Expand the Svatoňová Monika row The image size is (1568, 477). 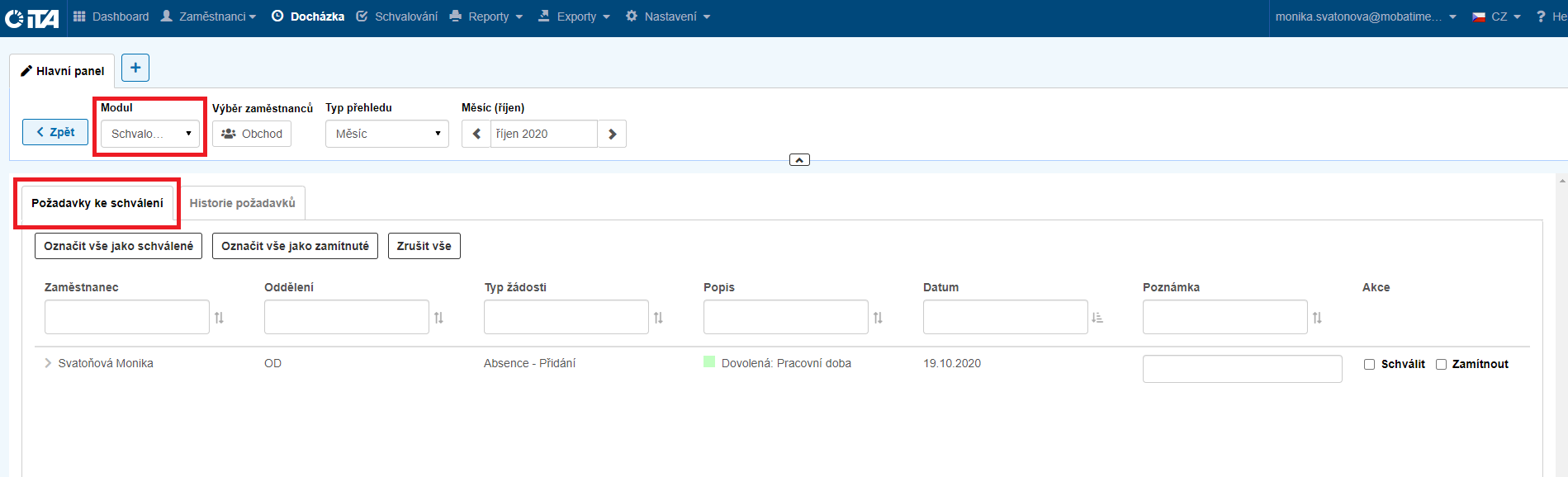coord(48,363)
